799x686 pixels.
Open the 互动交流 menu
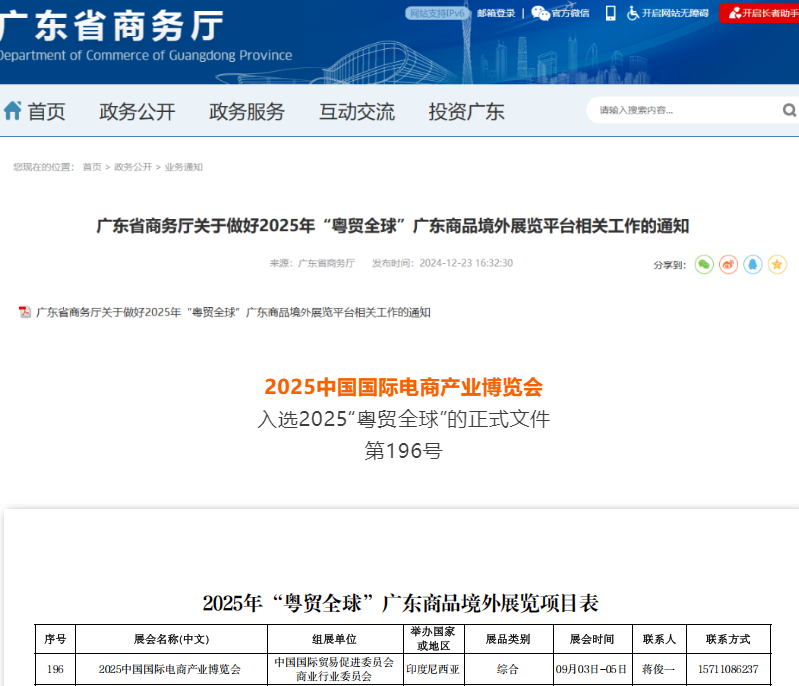point(357,112)
